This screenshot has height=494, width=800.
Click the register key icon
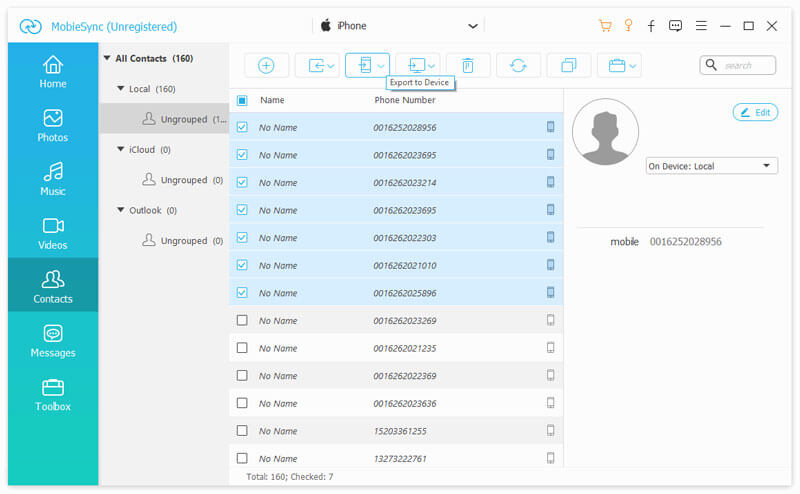tap(628, 26)
